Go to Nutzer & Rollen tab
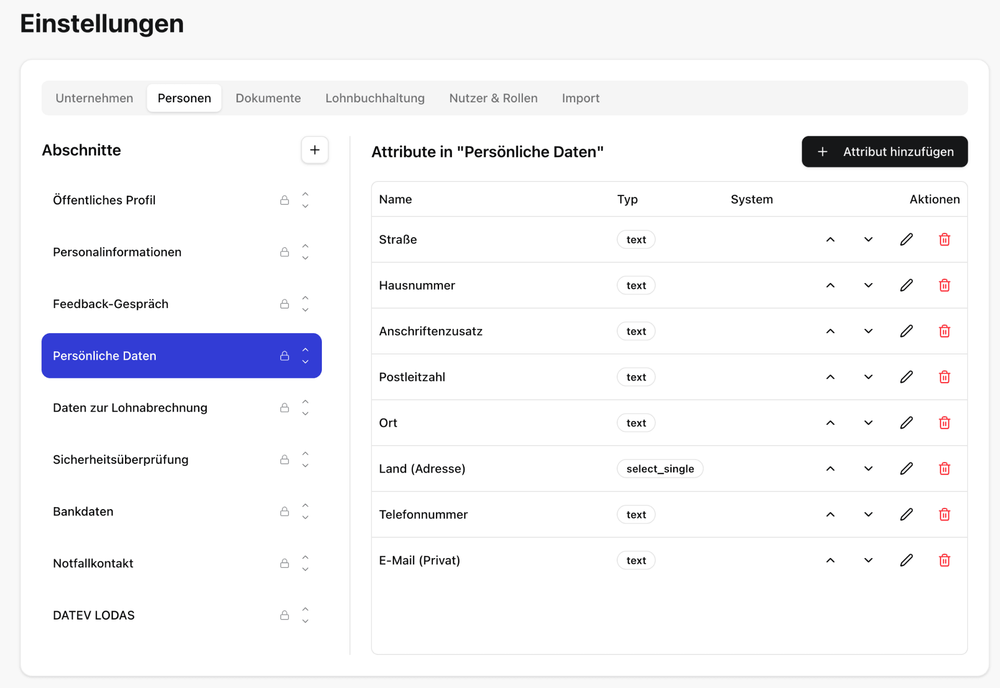This screenshot has height=688, width=1000. tap(493, 98)
